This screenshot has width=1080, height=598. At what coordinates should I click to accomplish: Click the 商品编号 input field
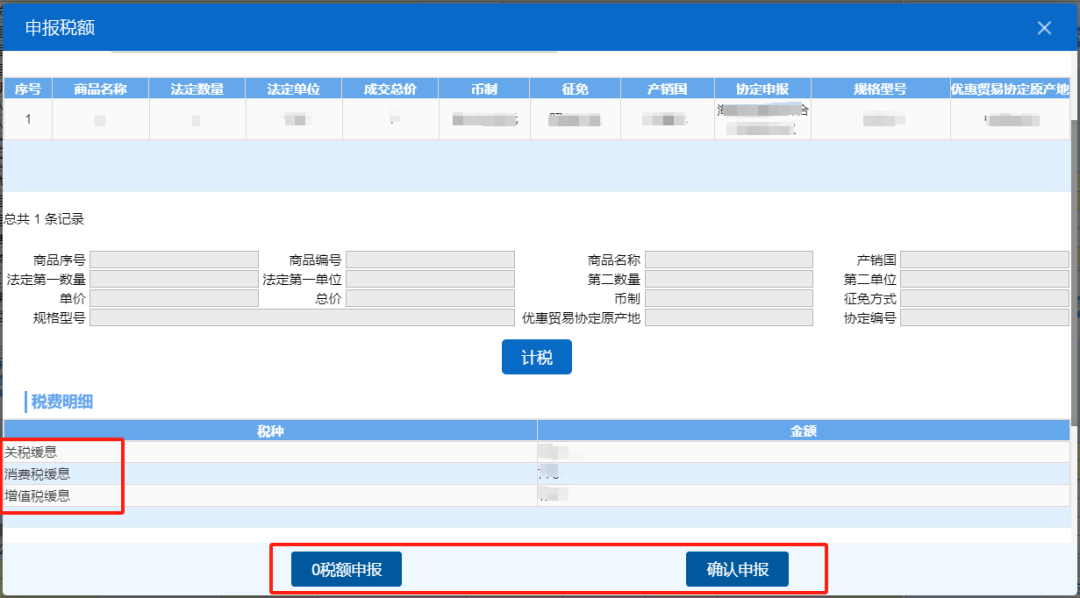[x=430, y=260]
